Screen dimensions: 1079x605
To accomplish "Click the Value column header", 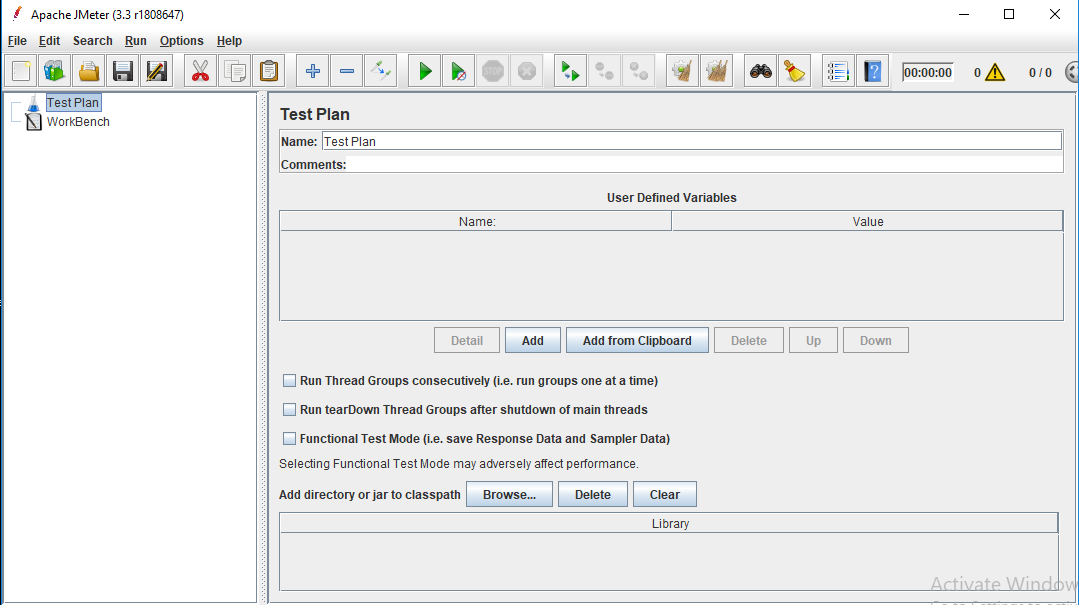I will (868, 222).
